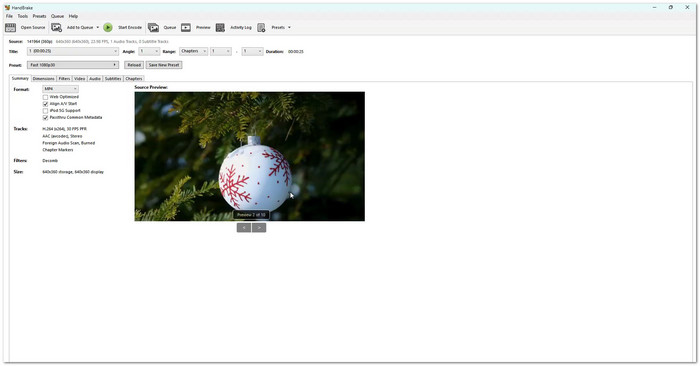The width and height of the screenshot is (700, 366).
Task: Click the source preview ornament image
Action: 250,156
